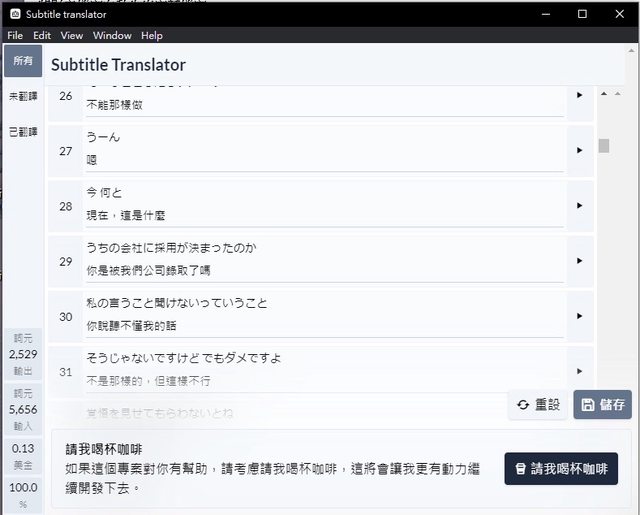Screen dimensions: 640x515
Task: Click the 重設 reset button
Action: pos(538,405)
